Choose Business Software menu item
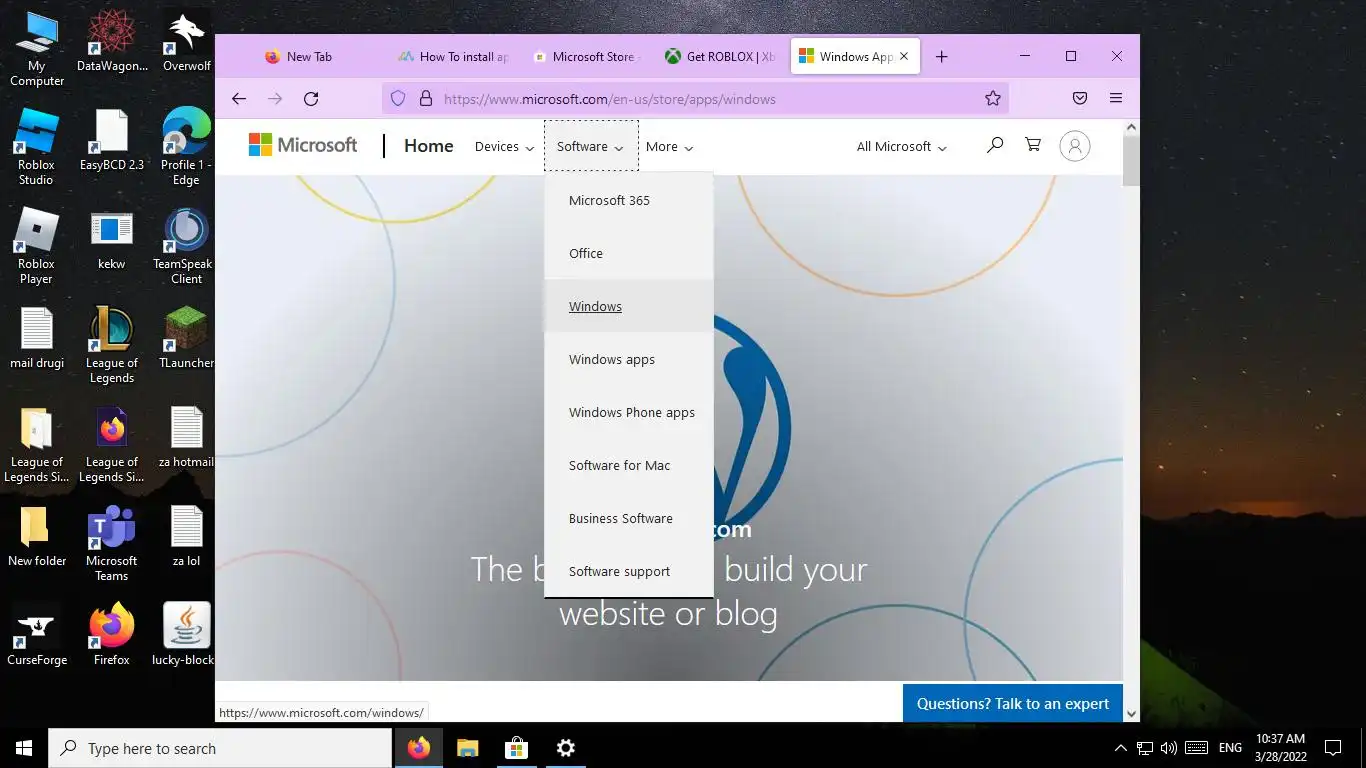The image size is (1366, 768). [629, 518]
